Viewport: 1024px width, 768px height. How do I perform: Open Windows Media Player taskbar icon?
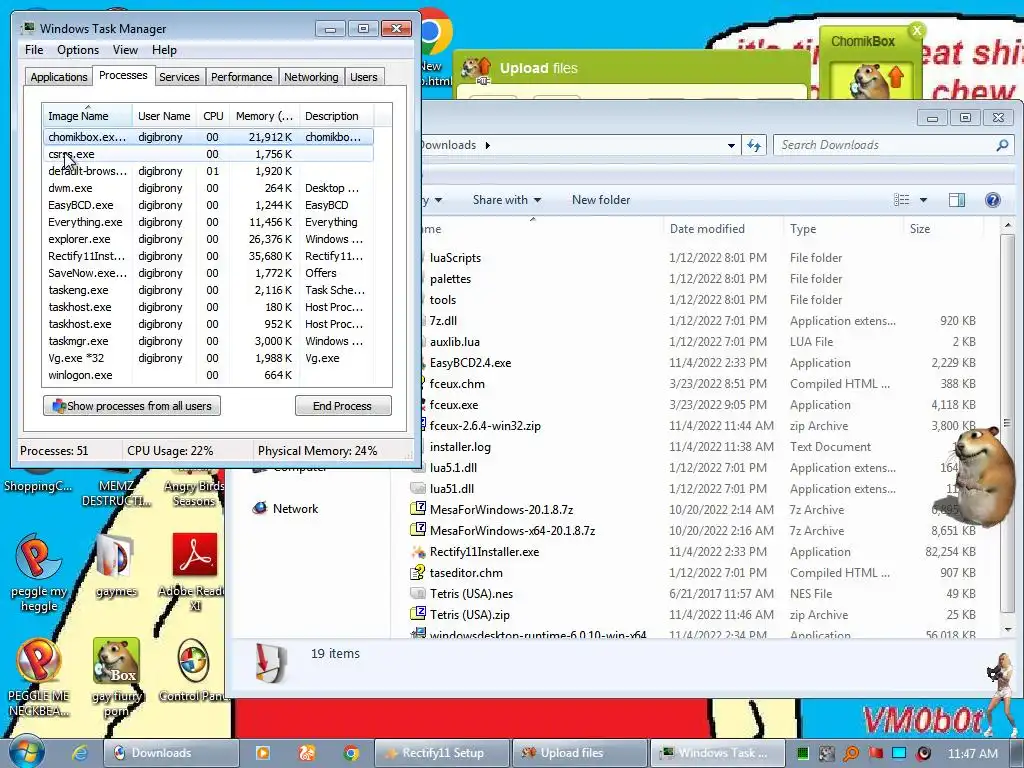263,753
